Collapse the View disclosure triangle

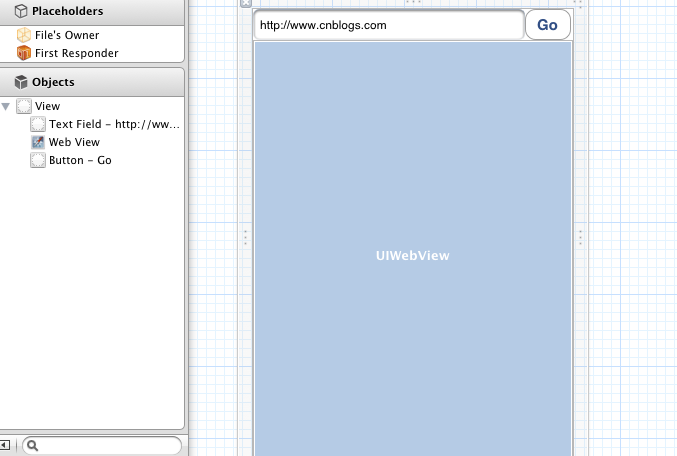click(6, 106)
